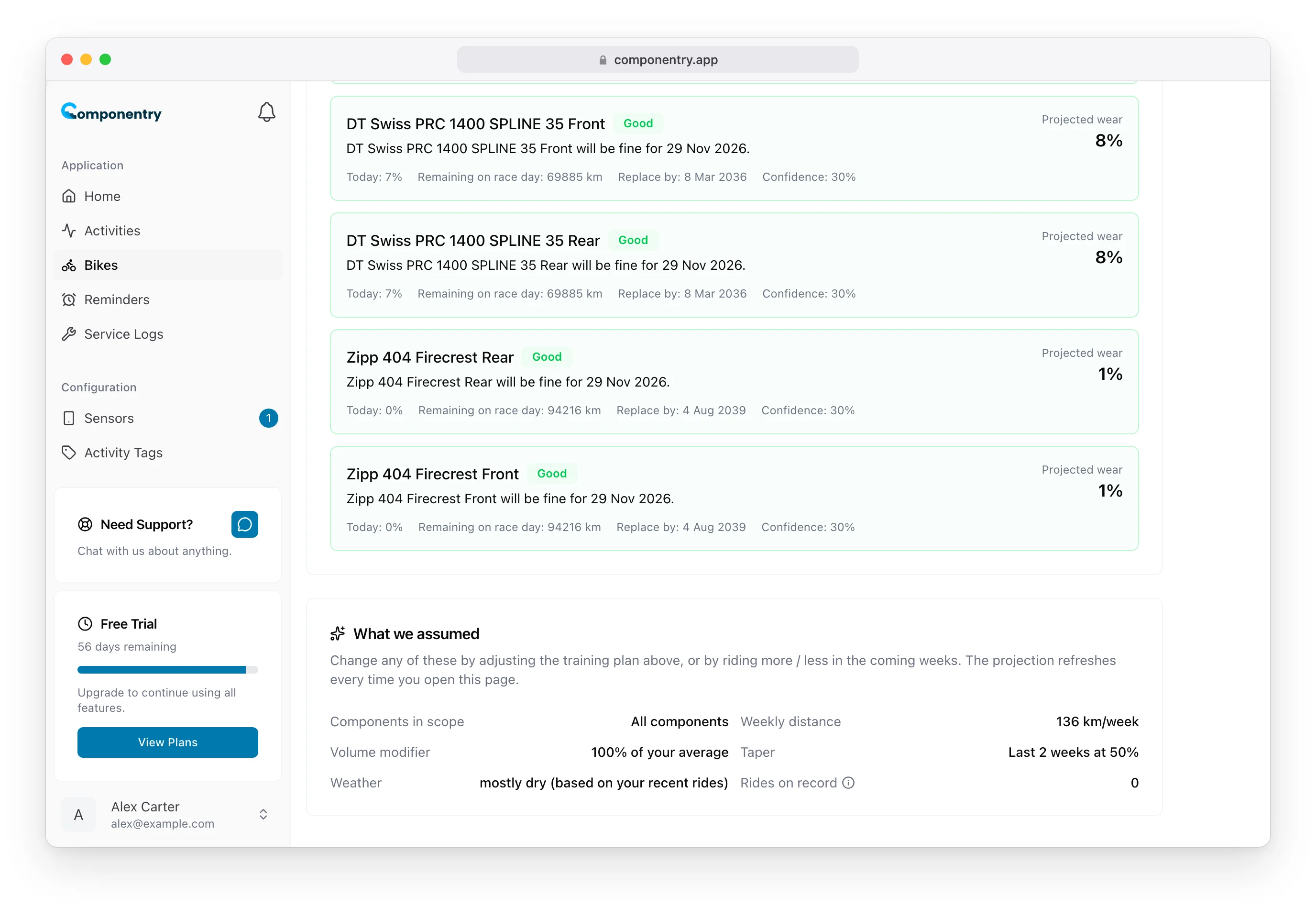Click the Home house icon
This screenshot has width=1316, height=908.
(x=69, y=196)
